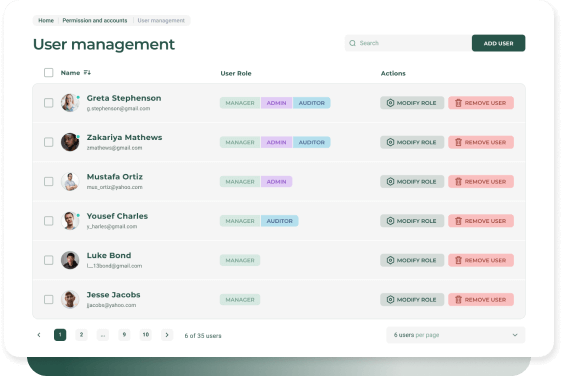Modify role for Luke Bond
Viewport: 562px width, 376px height.
tap(412, 260)
